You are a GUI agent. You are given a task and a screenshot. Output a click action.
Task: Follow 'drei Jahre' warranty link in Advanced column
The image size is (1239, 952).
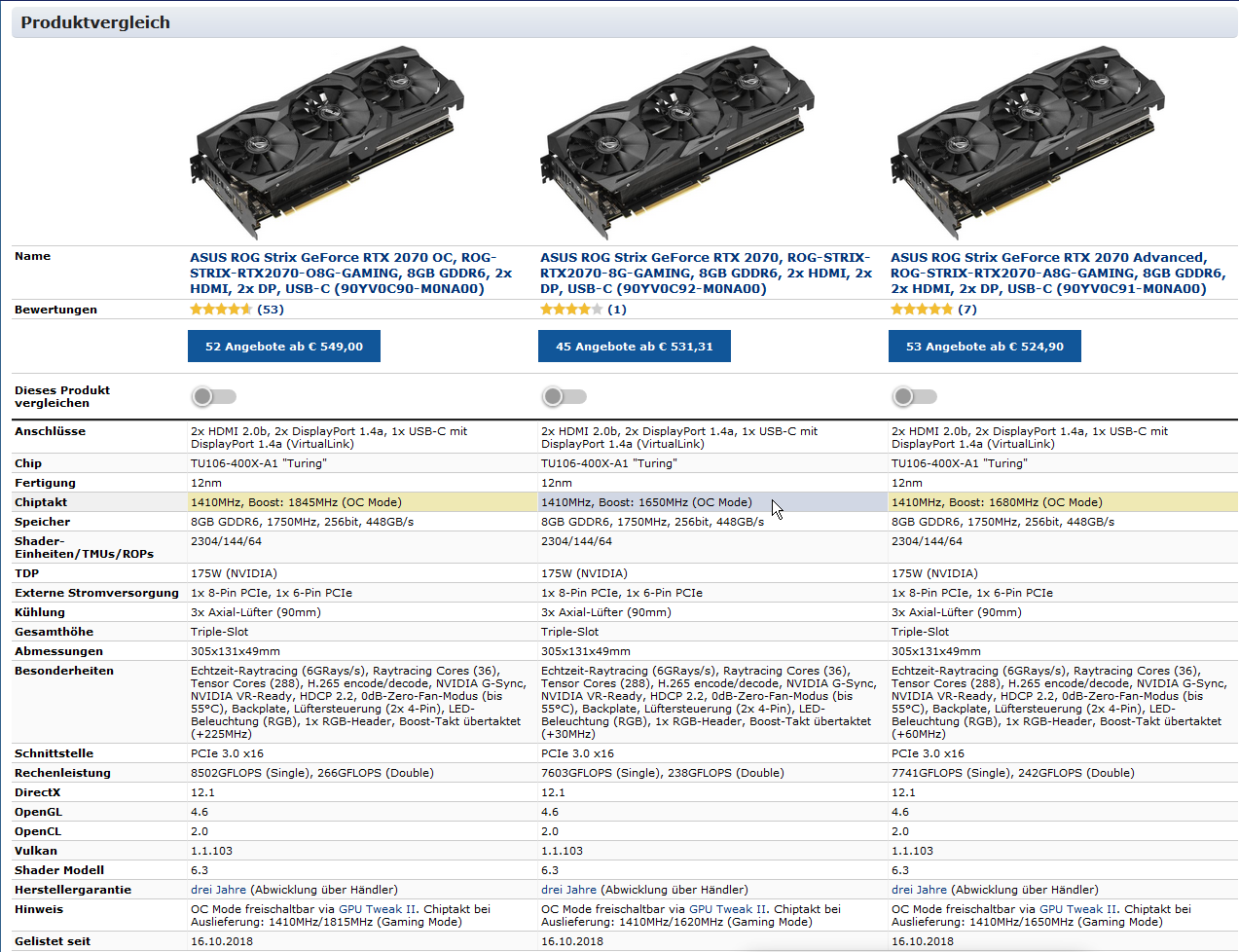click(920, 890)
